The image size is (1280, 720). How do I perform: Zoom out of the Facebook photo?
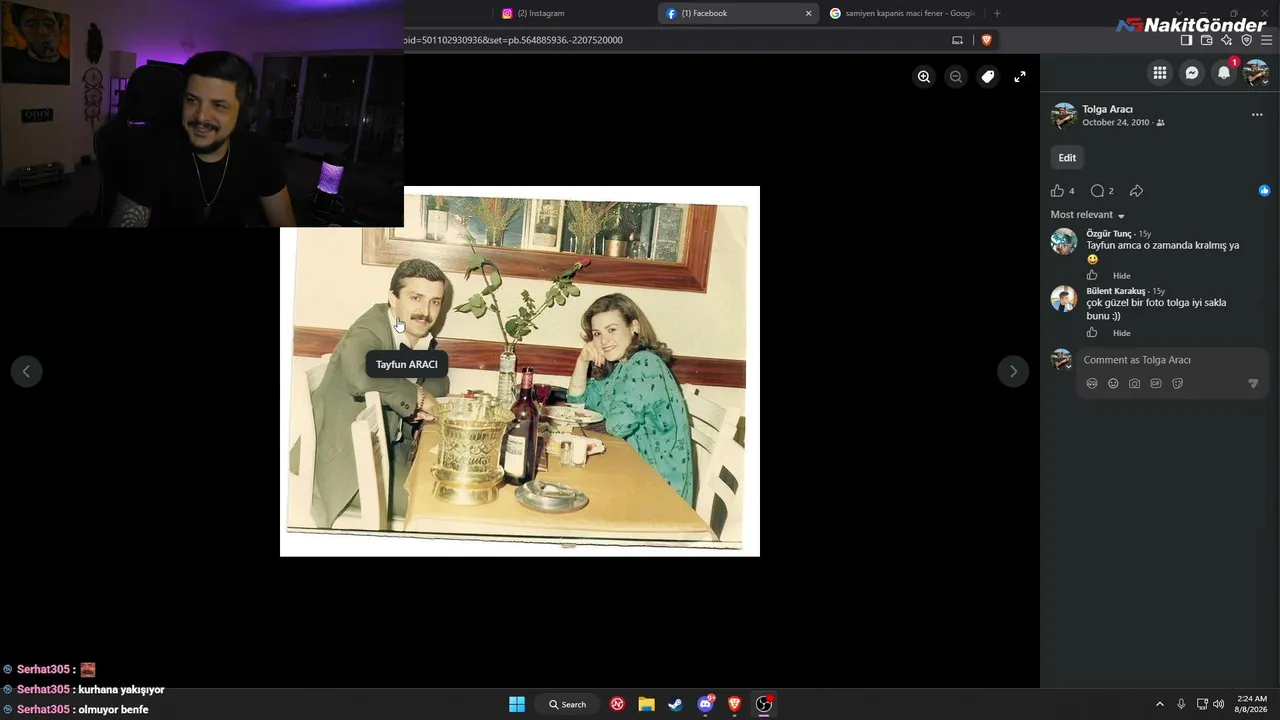(956, 76)
